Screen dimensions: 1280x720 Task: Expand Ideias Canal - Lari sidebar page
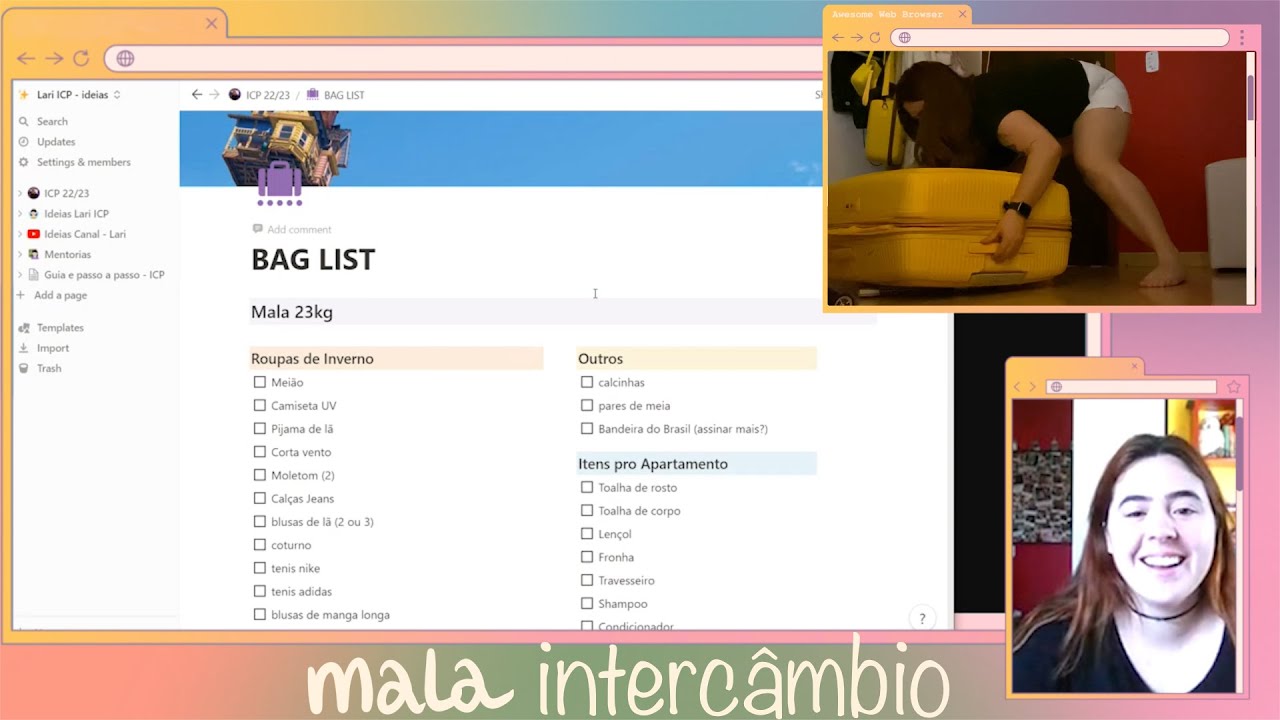click(20, 234)
